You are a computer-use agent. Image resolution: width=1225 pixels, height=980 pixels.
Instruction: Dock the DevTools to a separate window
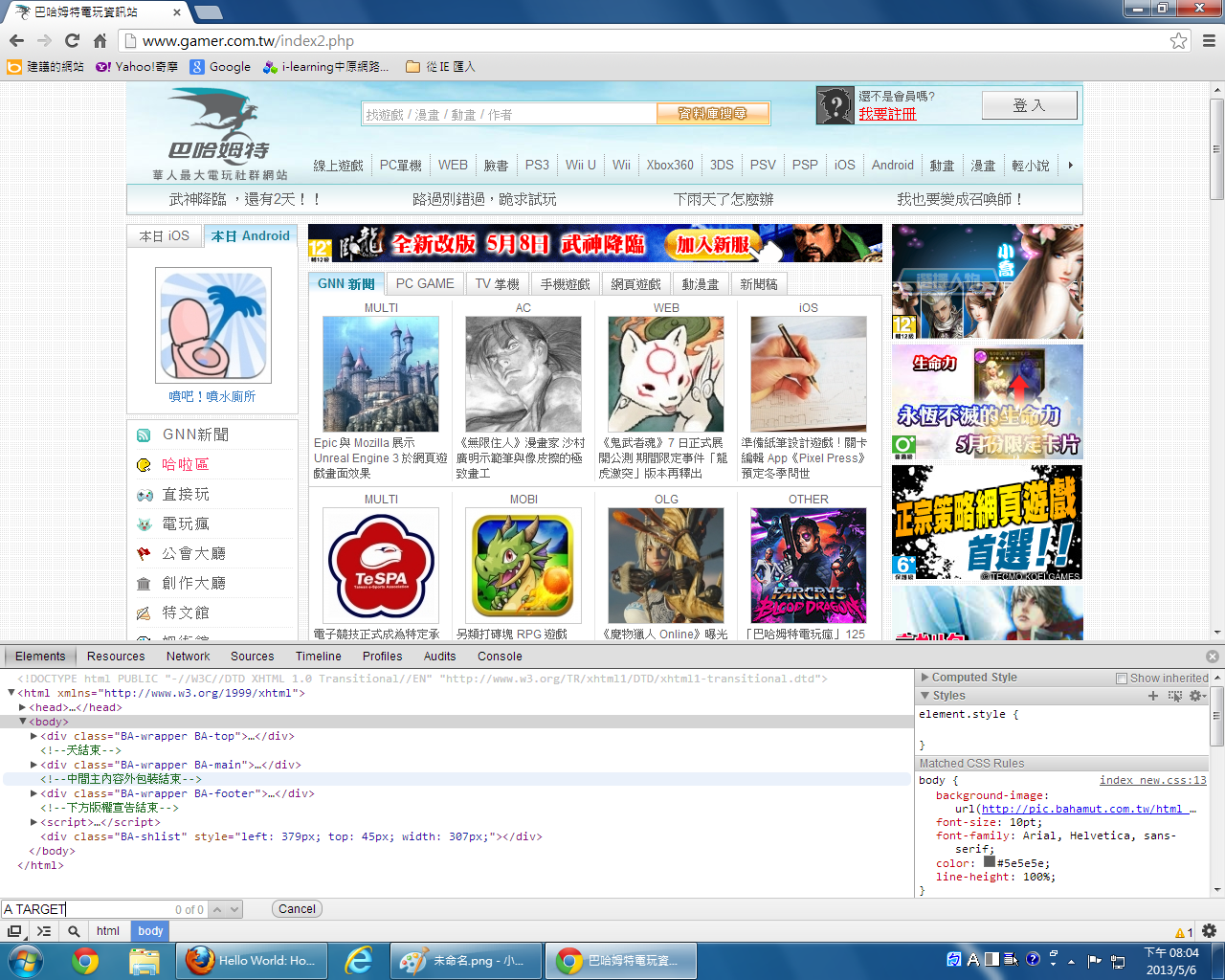(14, 931)
